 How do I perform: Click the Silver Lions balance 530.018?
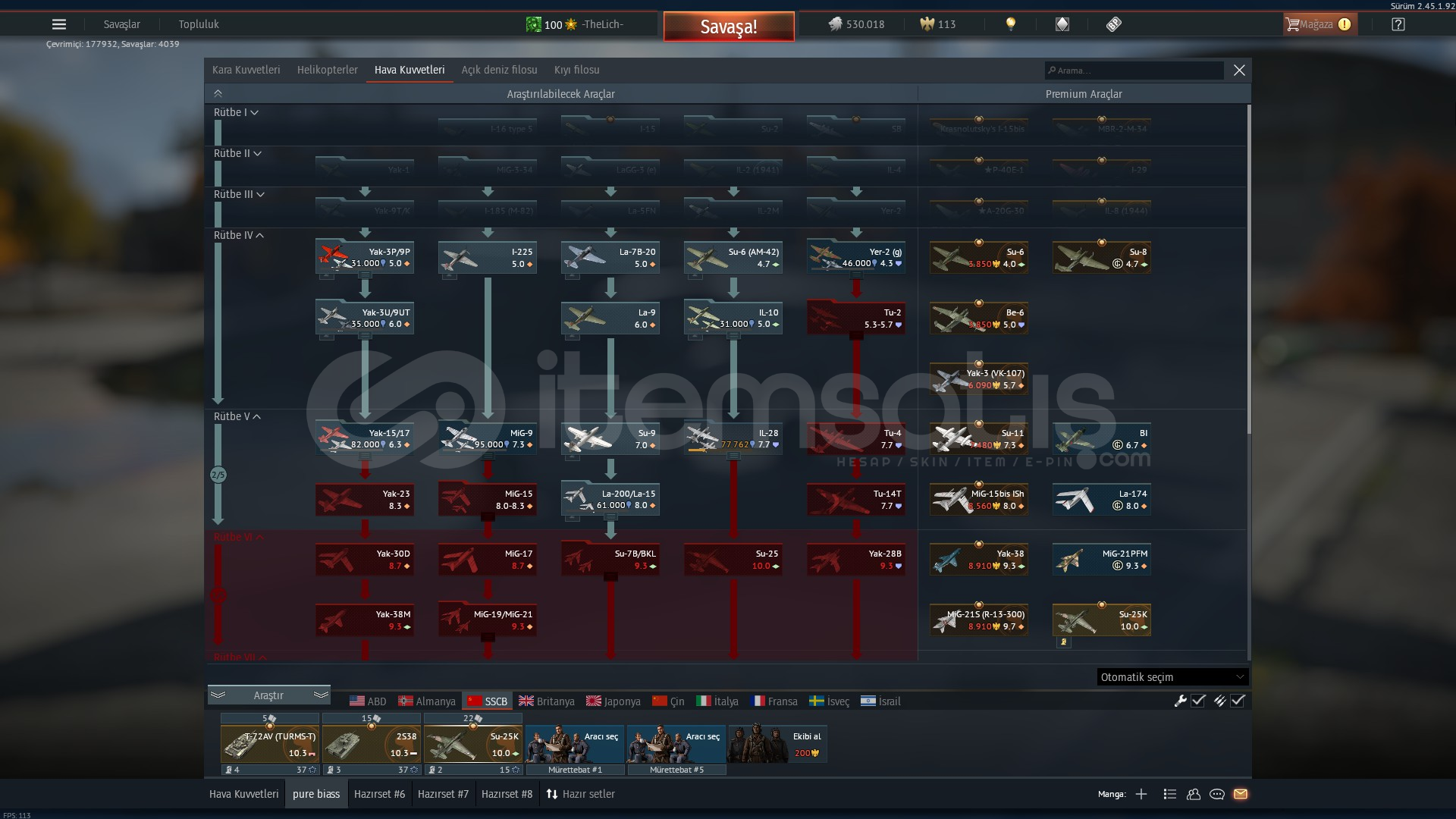point(856,24)
